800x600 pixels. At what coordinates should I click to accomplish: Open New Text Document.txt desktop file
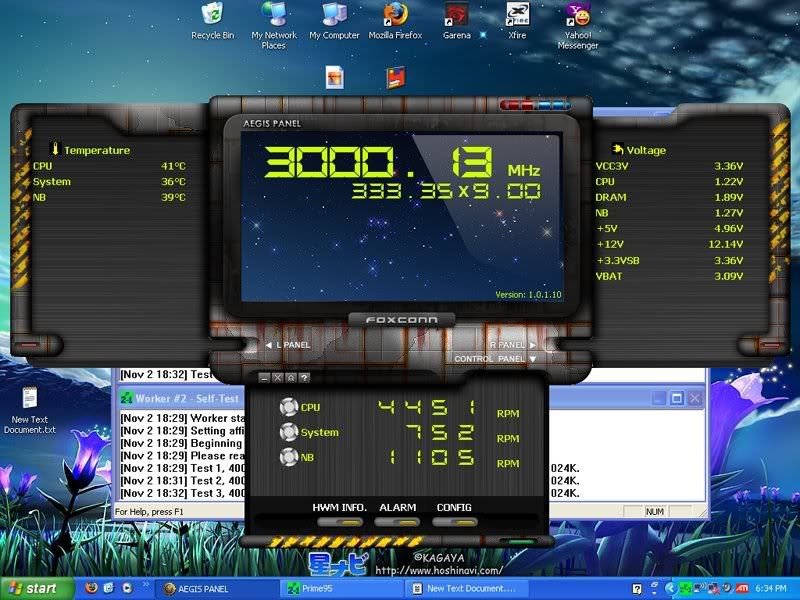(x=29, y=400)
